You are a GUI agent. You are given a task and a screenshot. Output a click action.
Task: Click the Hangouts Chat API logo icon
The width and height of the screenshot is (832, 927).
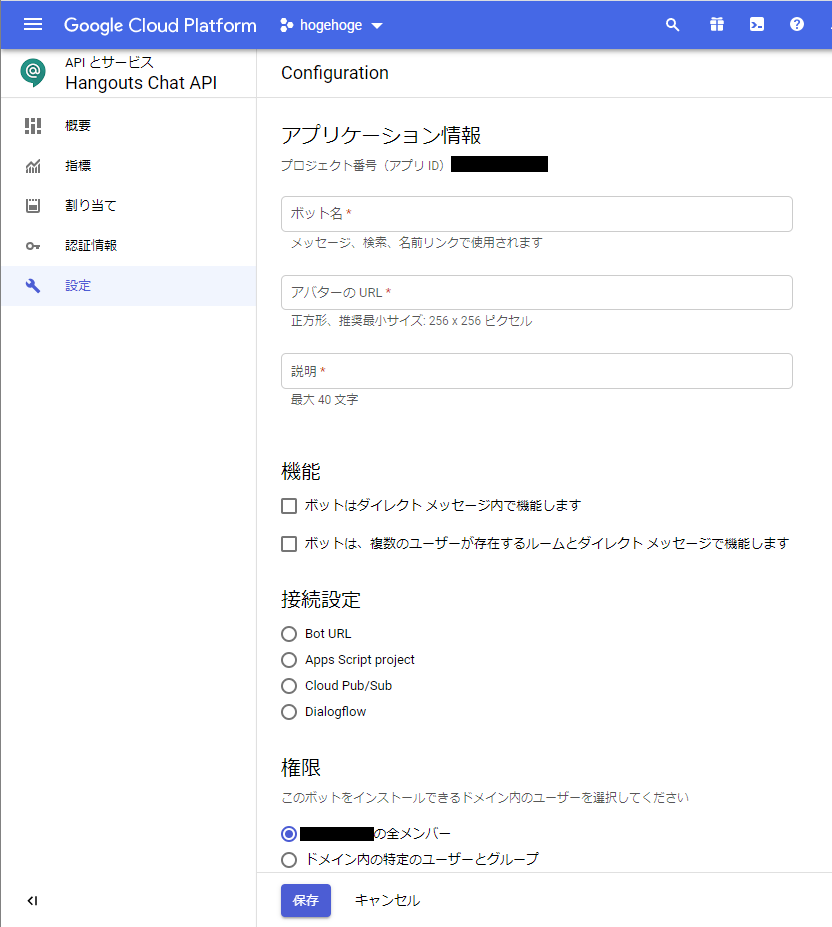[33, 72]
